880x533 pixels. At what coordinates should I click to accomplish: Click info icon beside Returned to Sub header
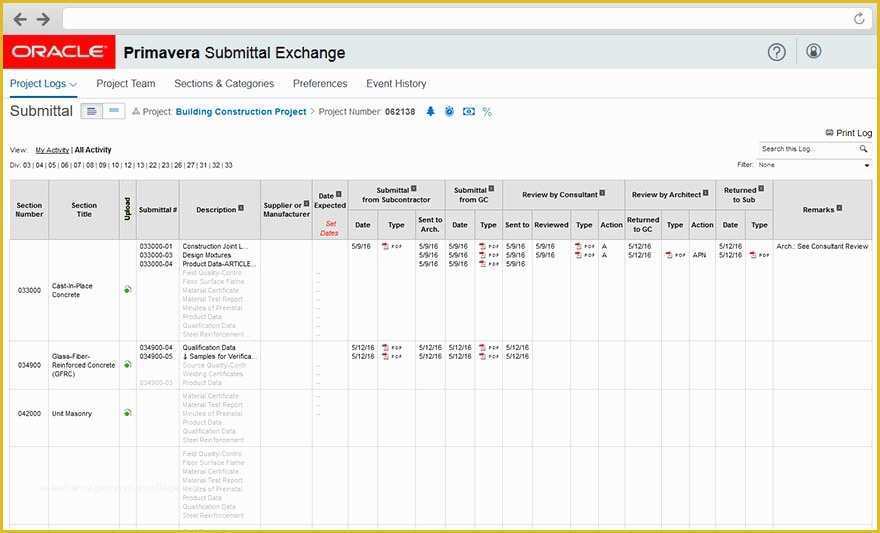click(761, 189)
